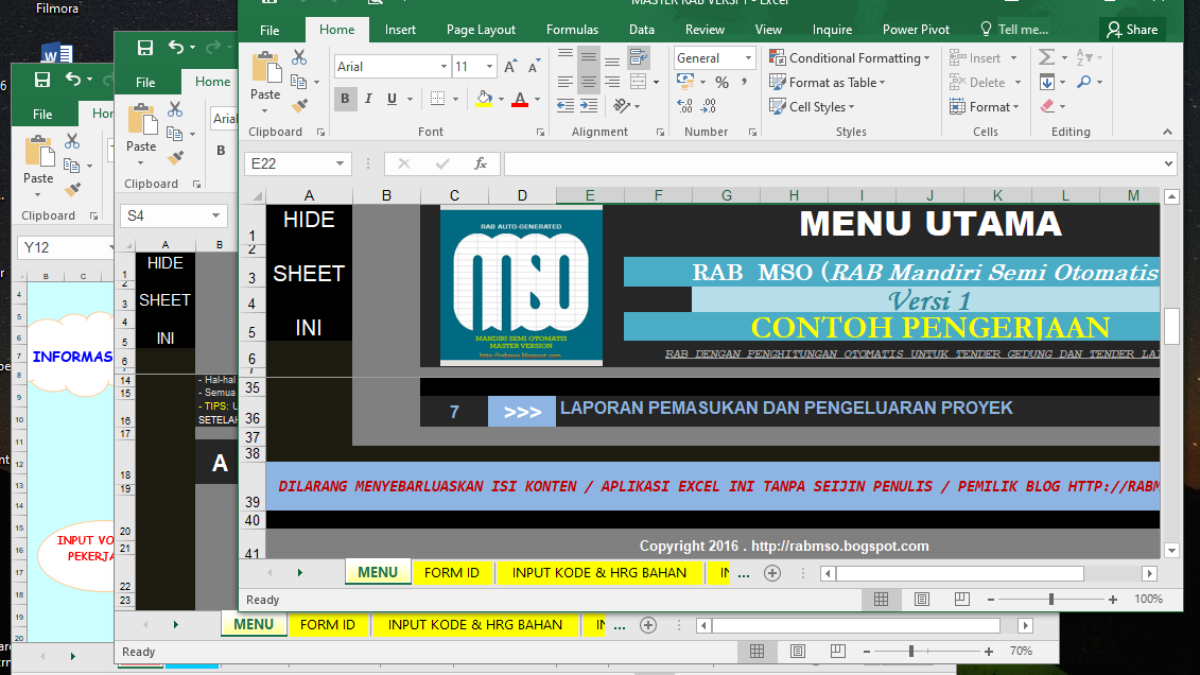Switch to the INPUT KODE & HRG BAHAN sheet in front window
Screen dimensions: 1200x675
[x=599, y=573]
